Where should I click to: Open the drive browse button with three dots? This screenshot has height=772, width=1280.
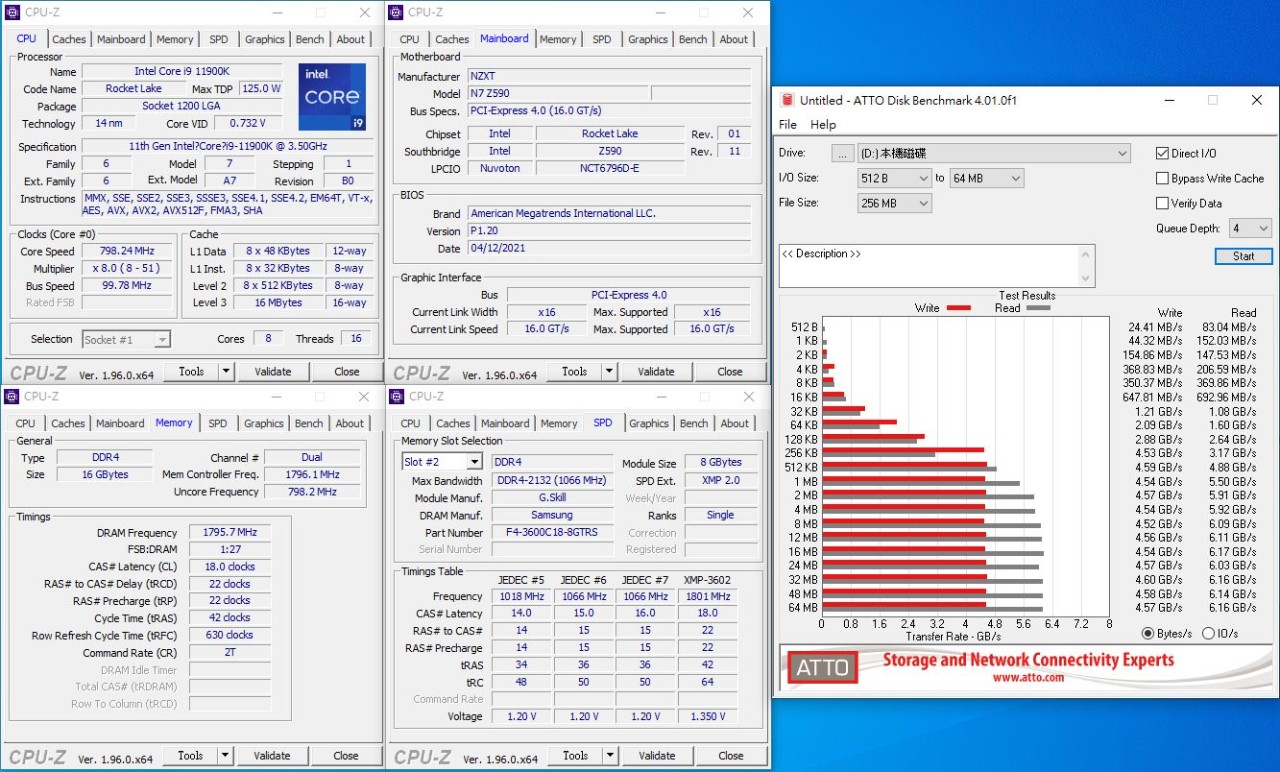tap(842, 153)
